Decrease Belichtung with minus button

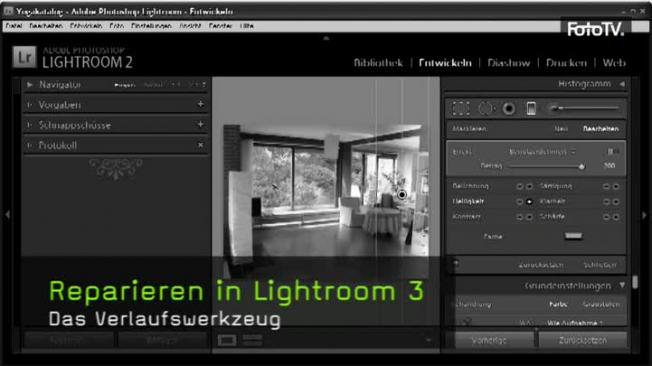click(x=519, y=186)
